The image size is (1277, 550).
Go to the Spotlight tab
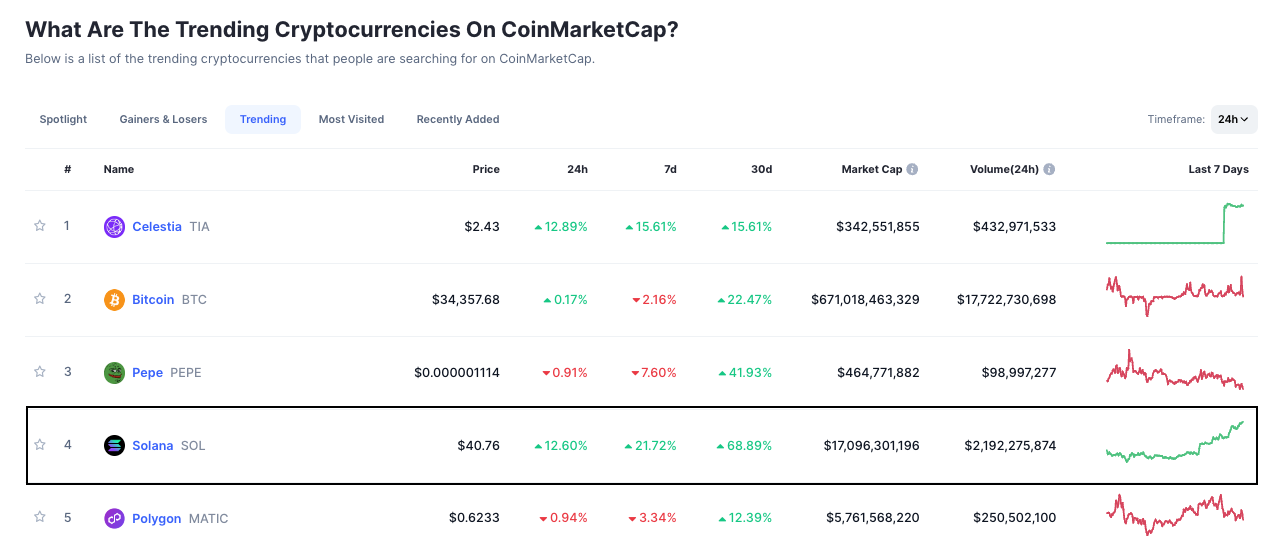(63, 120)
